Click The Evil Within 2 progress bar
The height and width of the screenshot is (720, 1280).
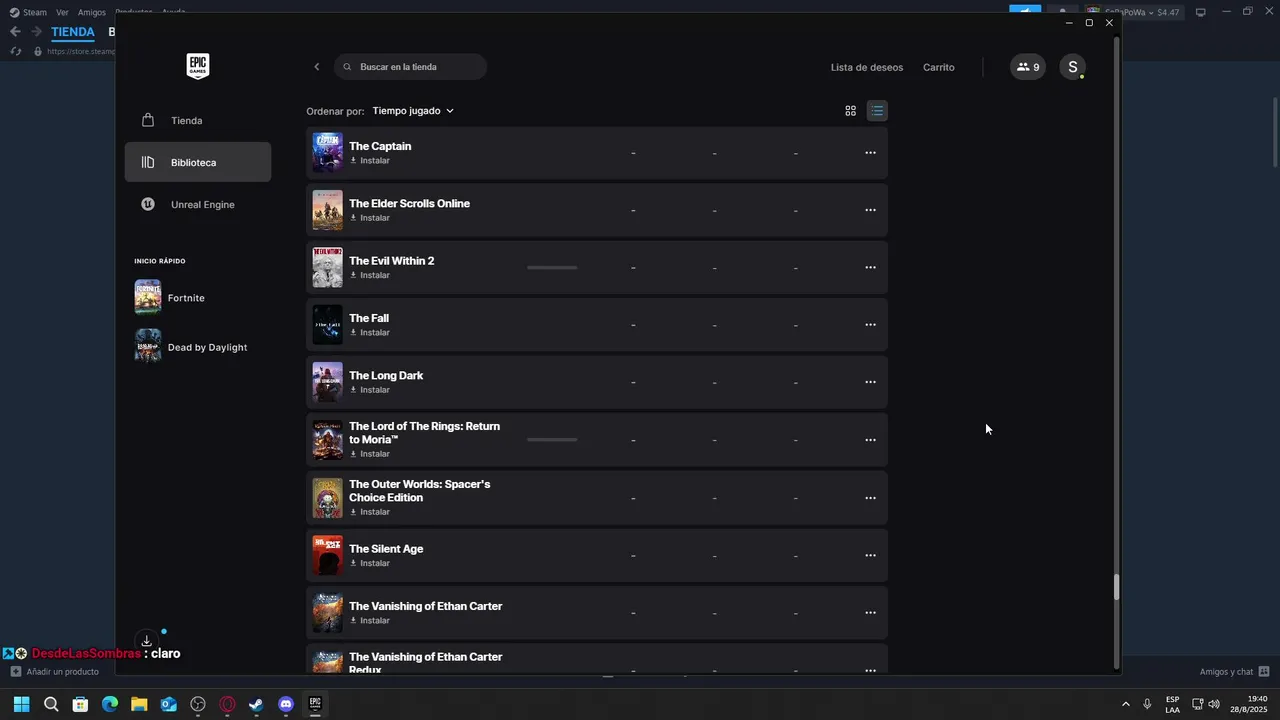(552, 267)
